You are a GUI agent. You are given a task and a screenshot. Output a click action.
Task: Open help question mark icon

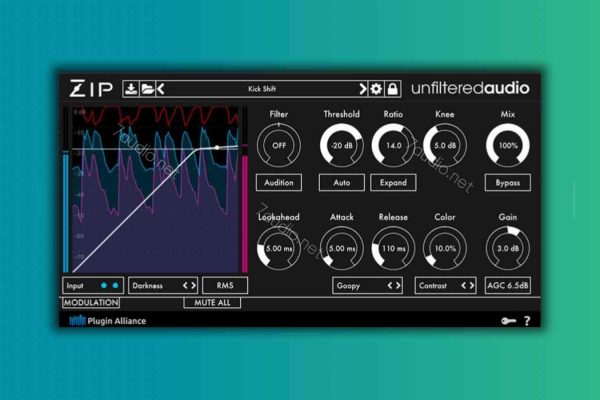pos(527,321)
